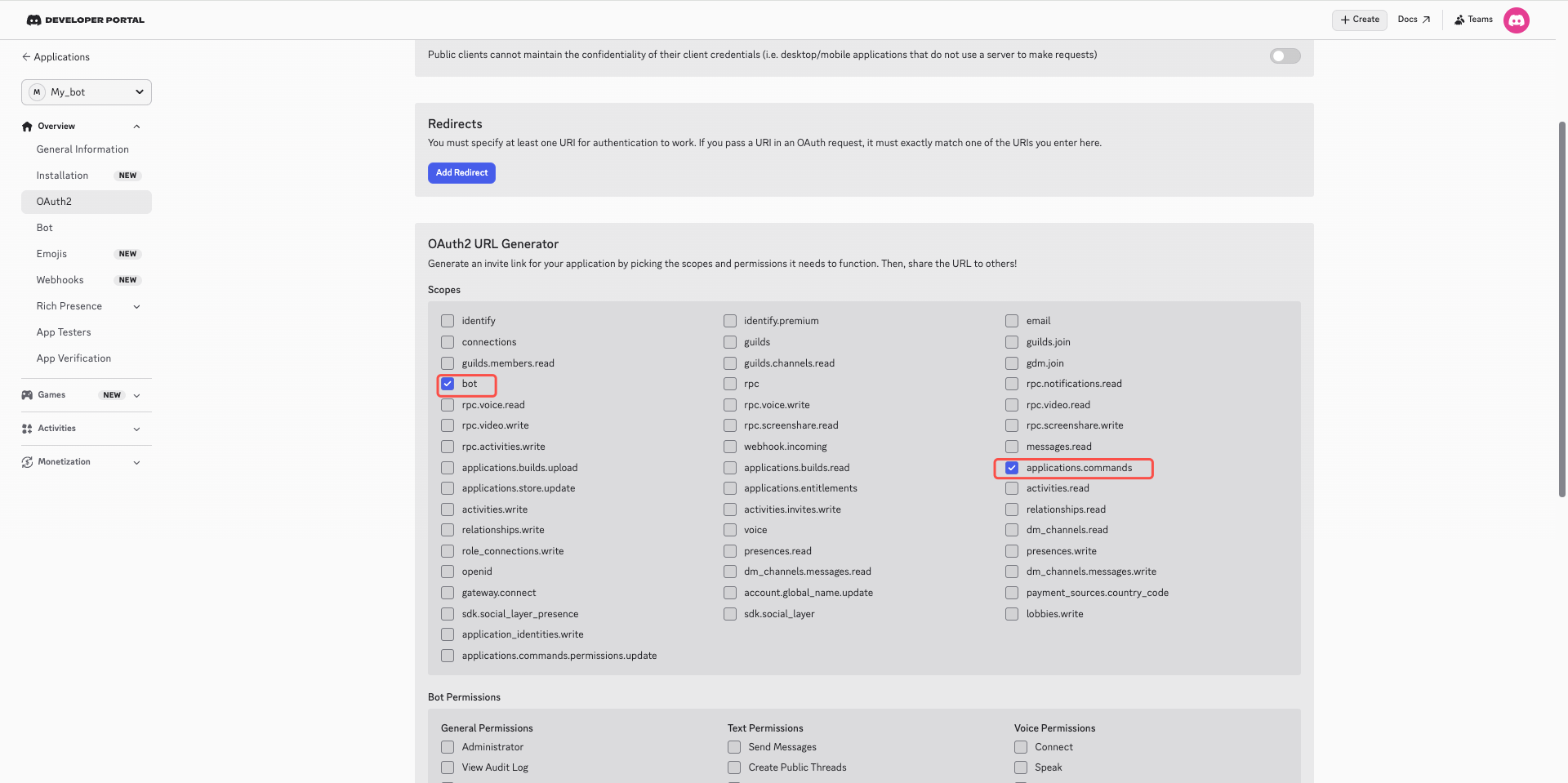
Task: Open the My_bot application dropdown
Action: pyautogui.click(x=87, y=92)
